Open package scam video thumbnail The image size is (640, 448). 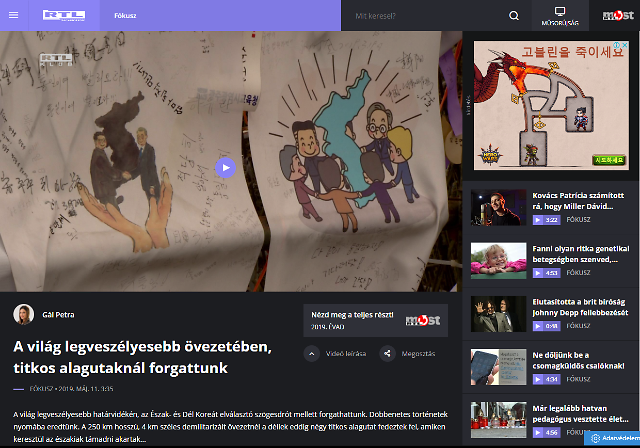point(498,367)
